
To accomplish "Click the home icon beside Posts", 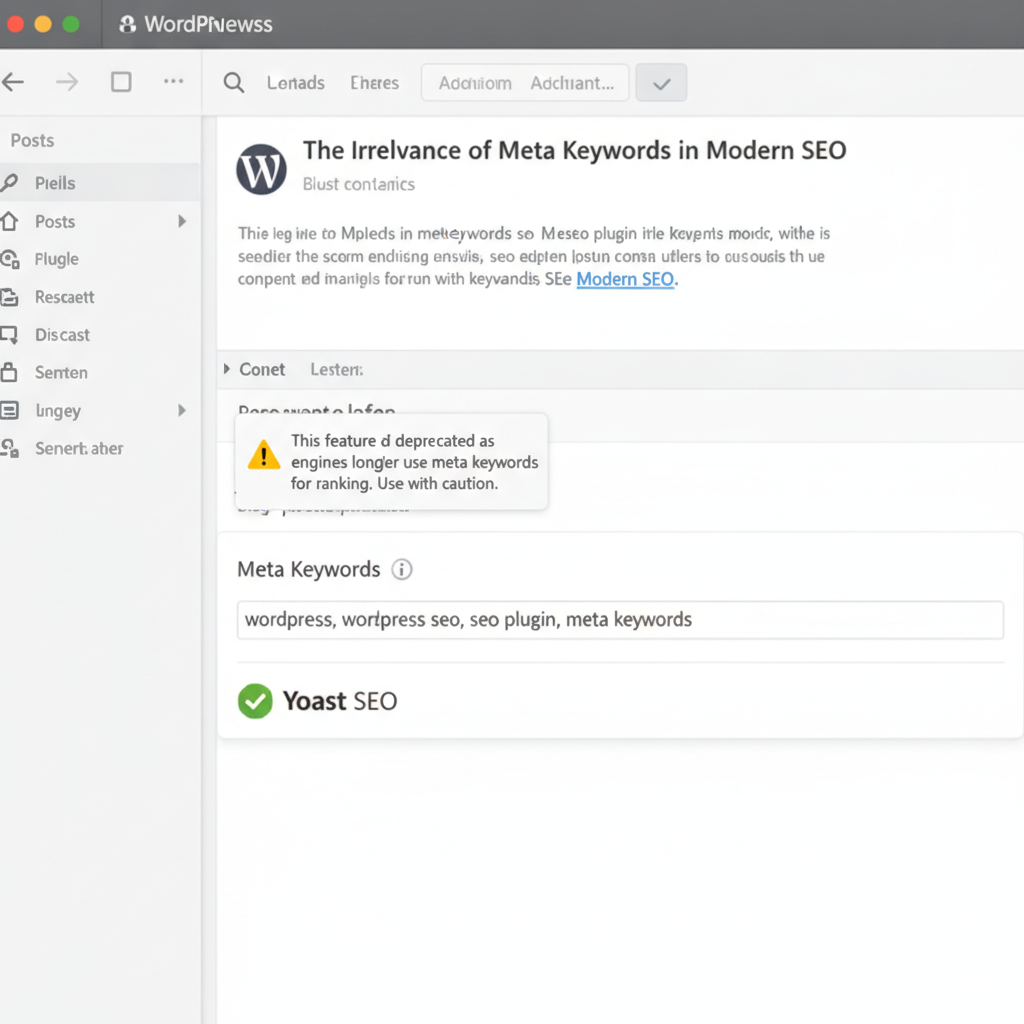I will [x=9, y=221].
